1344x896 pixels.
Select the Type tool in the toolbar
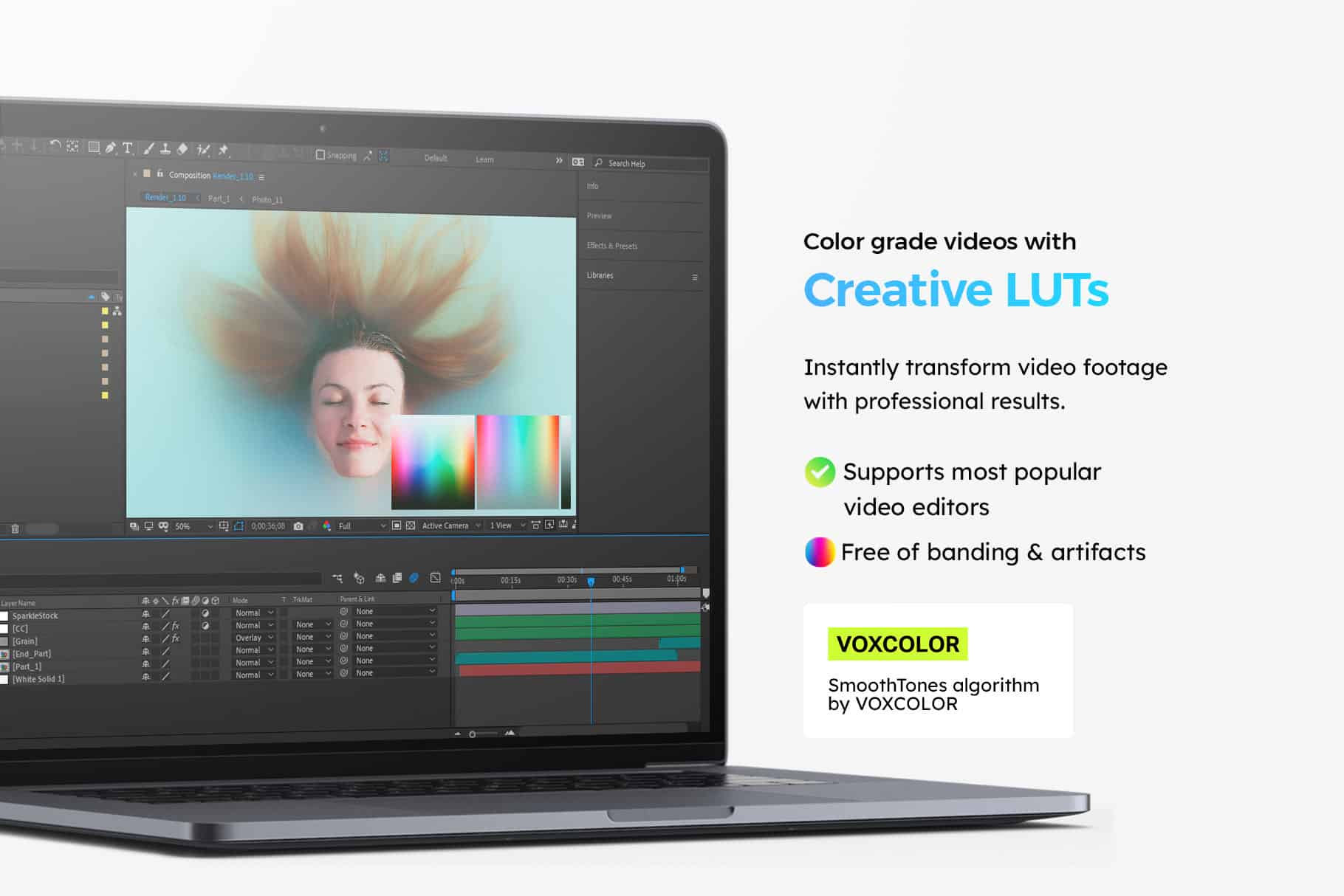[x=127, y=148]
